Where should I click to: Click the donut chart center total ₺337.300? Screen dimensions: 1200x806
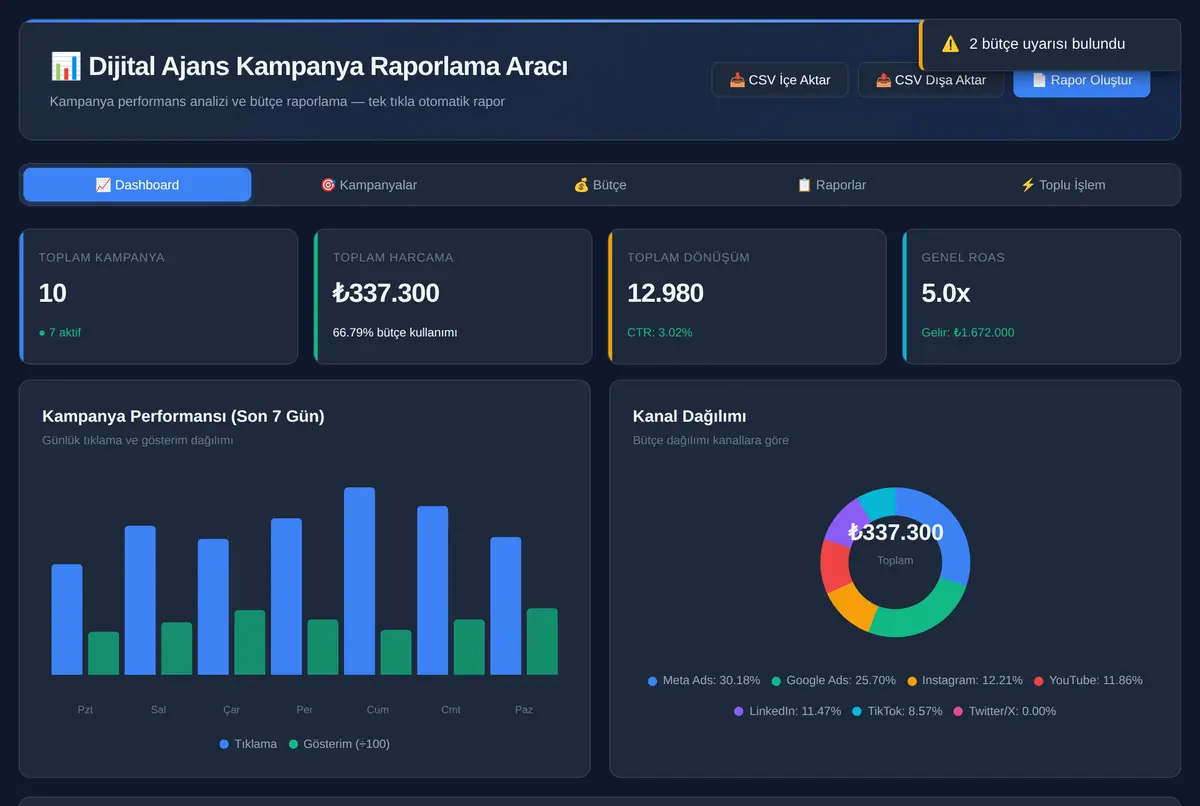(895, 532)
